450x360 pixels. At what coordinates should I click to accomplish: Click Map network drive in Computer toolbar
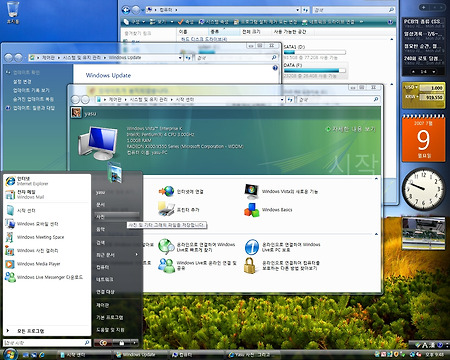click(328, 22)
